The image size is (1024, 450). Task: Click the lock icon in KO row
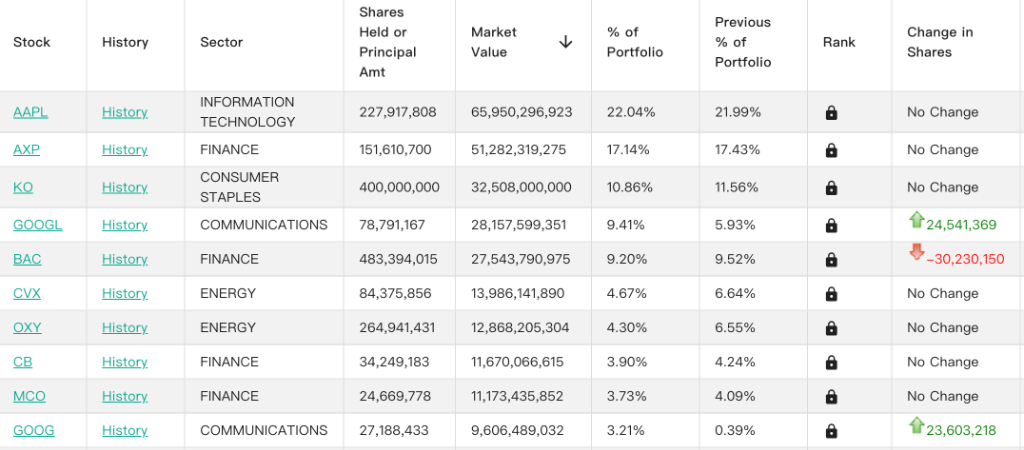click(x=831, y=188)
